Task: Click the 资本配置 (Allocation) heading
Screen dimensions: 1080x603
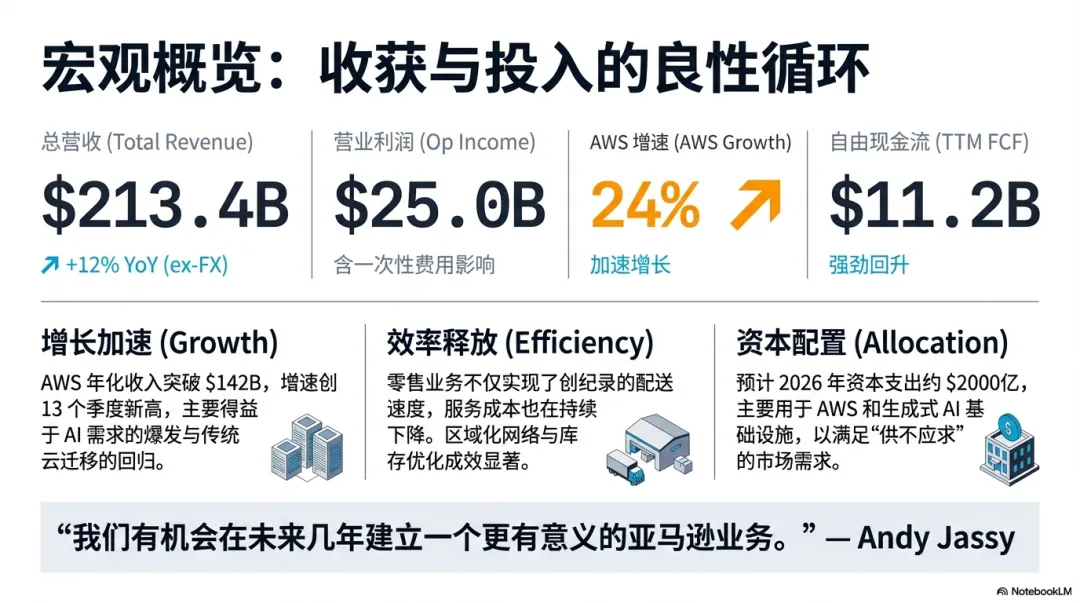Action: coord(872,343)
